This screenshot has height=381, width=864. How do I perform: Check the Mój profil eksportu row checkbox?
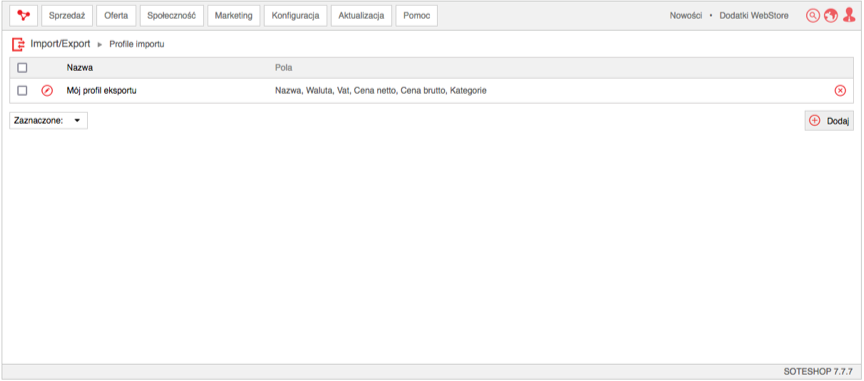point(22,90)
